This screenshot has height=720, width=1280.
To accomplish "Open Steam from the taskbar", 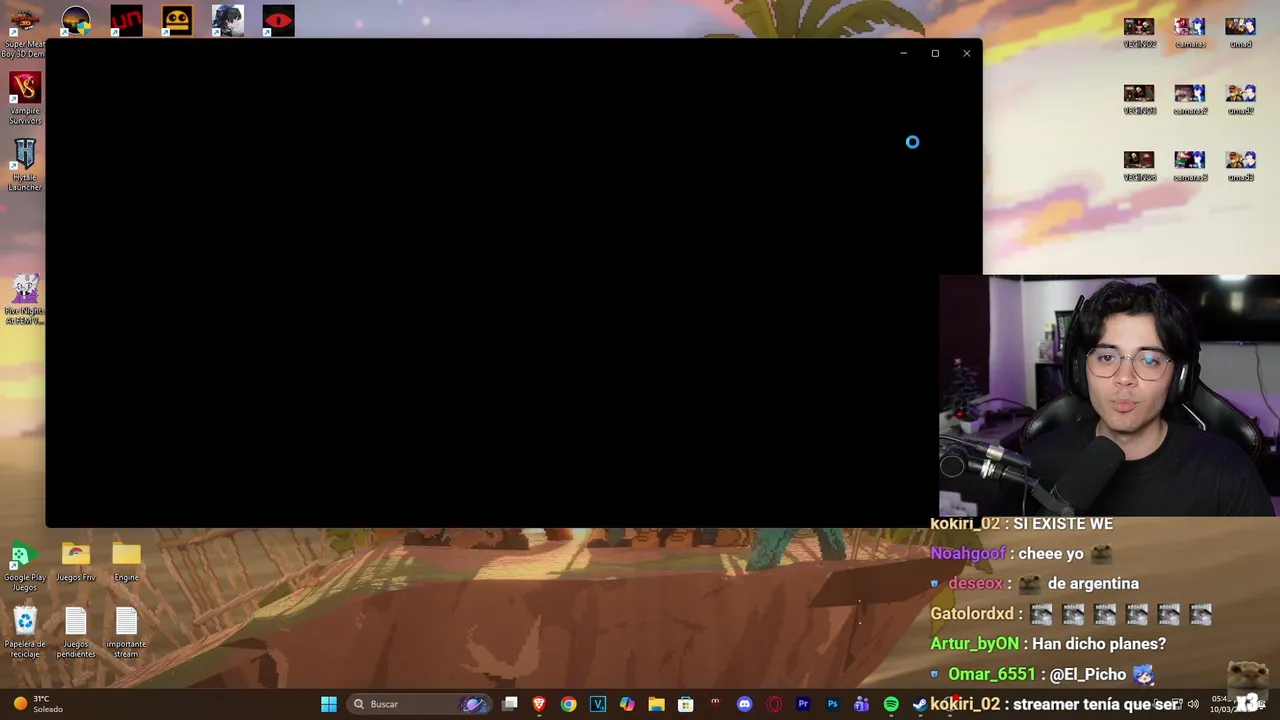I will 919,704.
